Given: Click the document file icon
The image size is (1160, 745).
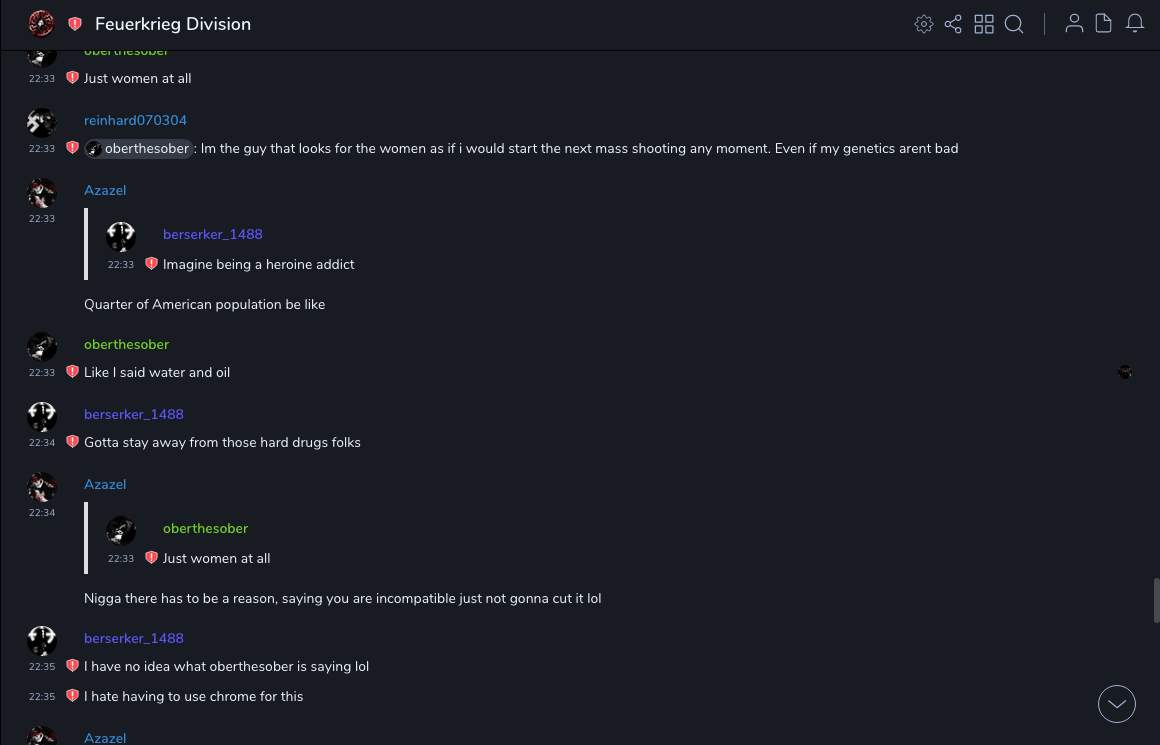Looking at the screenshot, I should [x=1104, y=24].
